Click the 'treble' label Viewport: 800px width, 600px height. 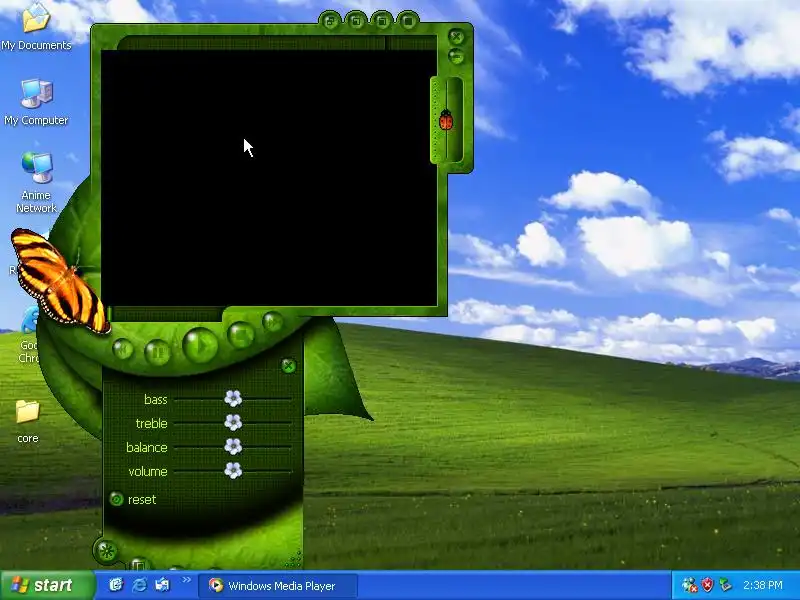(x=152, y=423)
